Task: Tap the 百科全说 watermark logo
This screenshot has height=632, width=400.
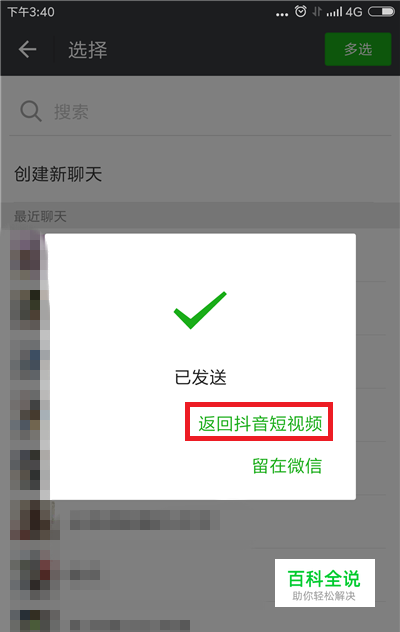Action: (325, 583)
